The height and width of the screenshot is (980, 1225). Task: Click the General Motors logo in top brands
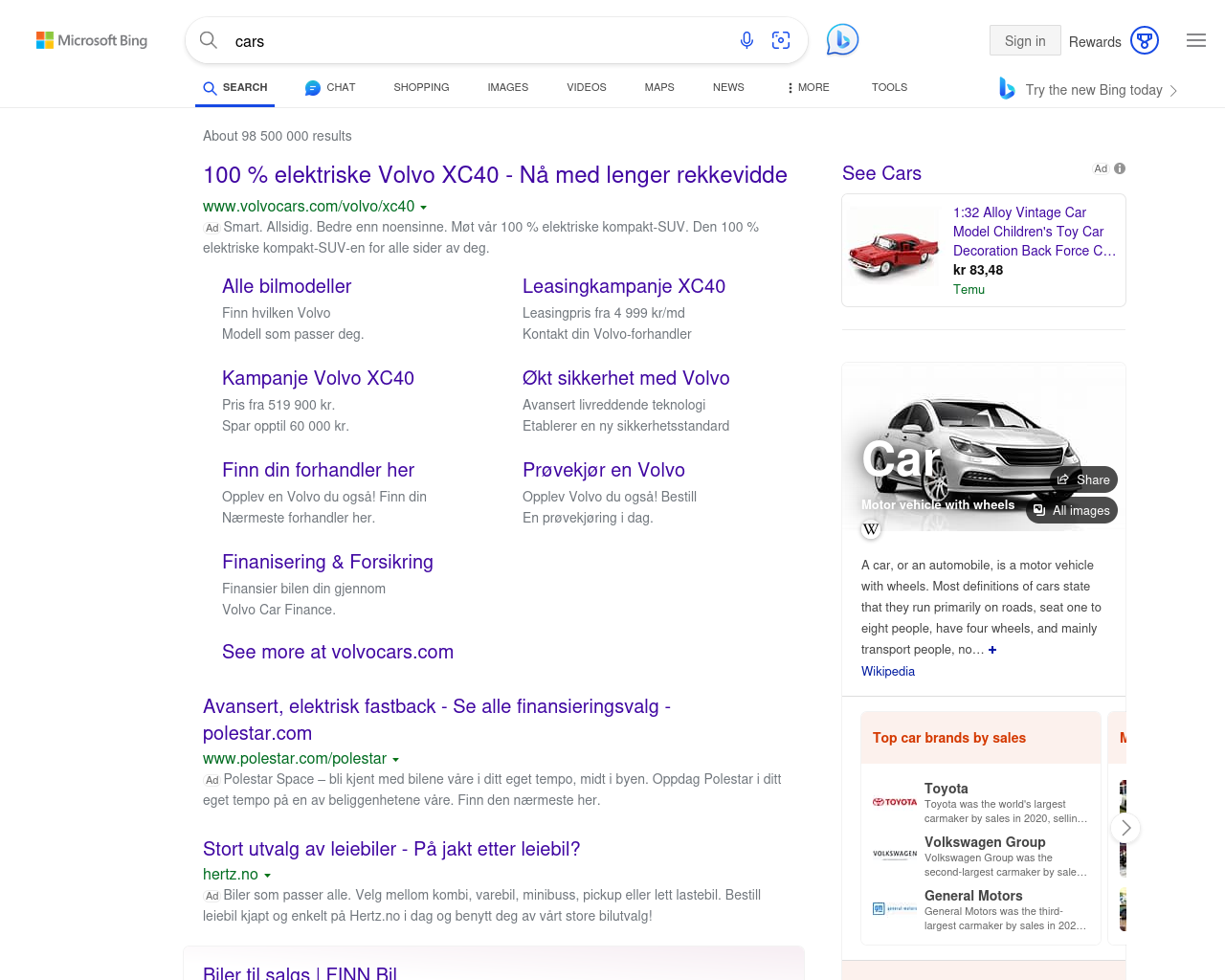[x=895, y=908]
